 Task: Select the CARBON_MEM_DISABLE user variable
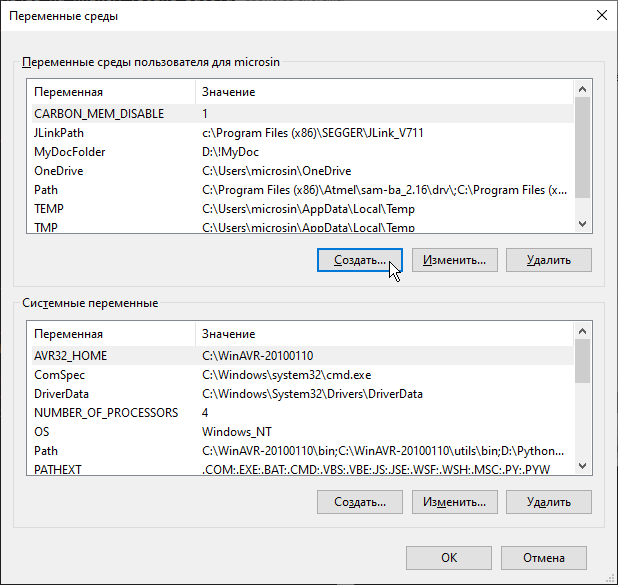302,114
